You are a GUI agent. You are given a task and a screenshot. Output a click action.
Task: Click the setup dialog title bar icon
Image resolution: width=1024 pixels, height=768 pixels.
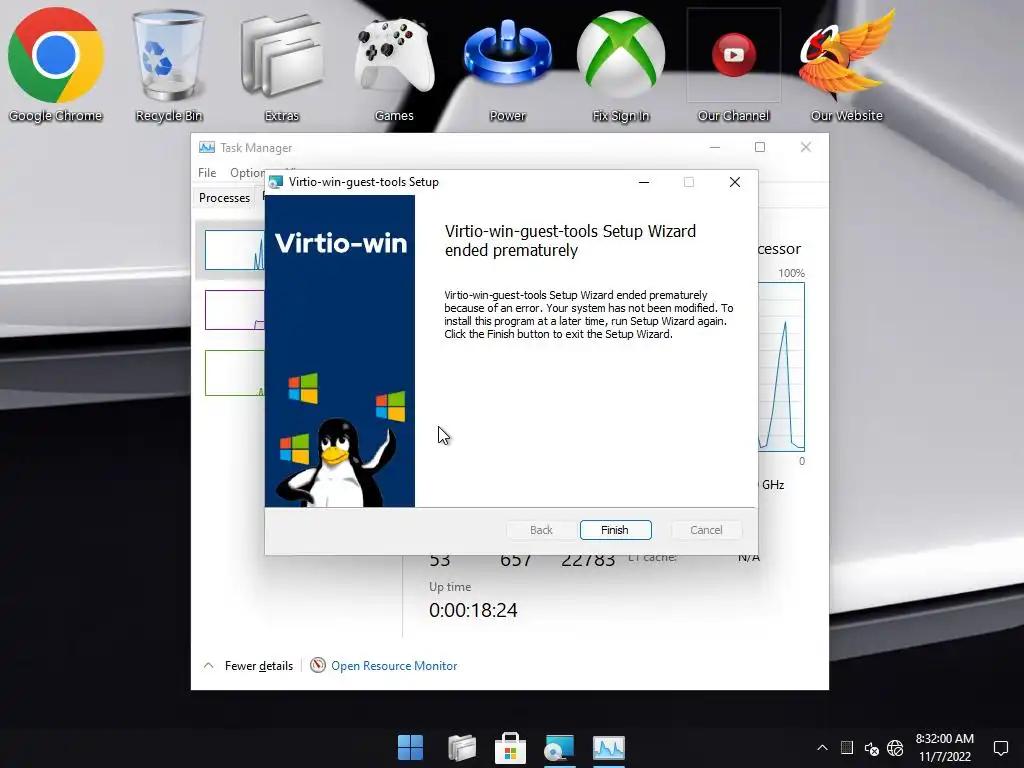click(276, 182)
